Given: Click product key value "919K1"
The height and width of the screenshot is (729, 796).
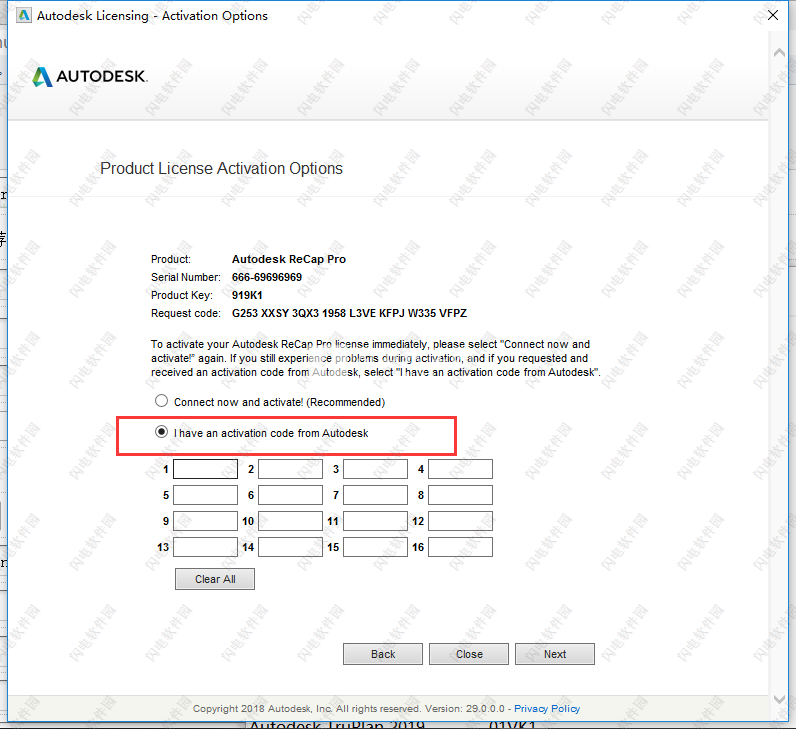Looking at the screenshot, I should 247,295.
